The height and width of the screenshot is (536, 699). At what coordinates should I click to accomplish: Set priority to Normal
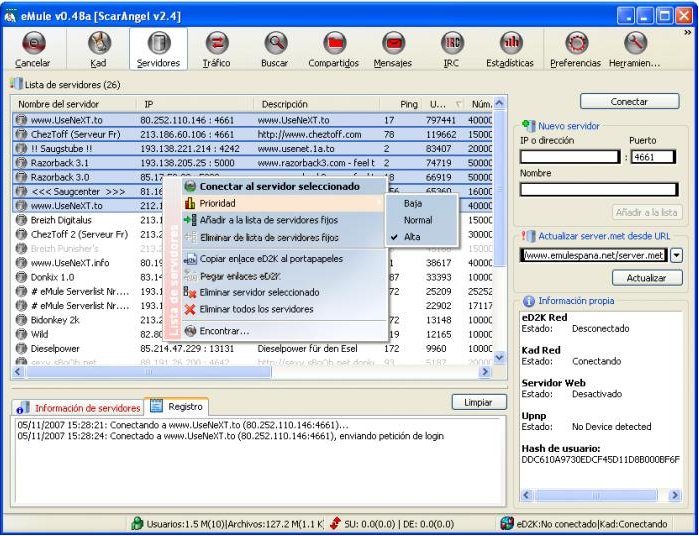coord(422,220)
